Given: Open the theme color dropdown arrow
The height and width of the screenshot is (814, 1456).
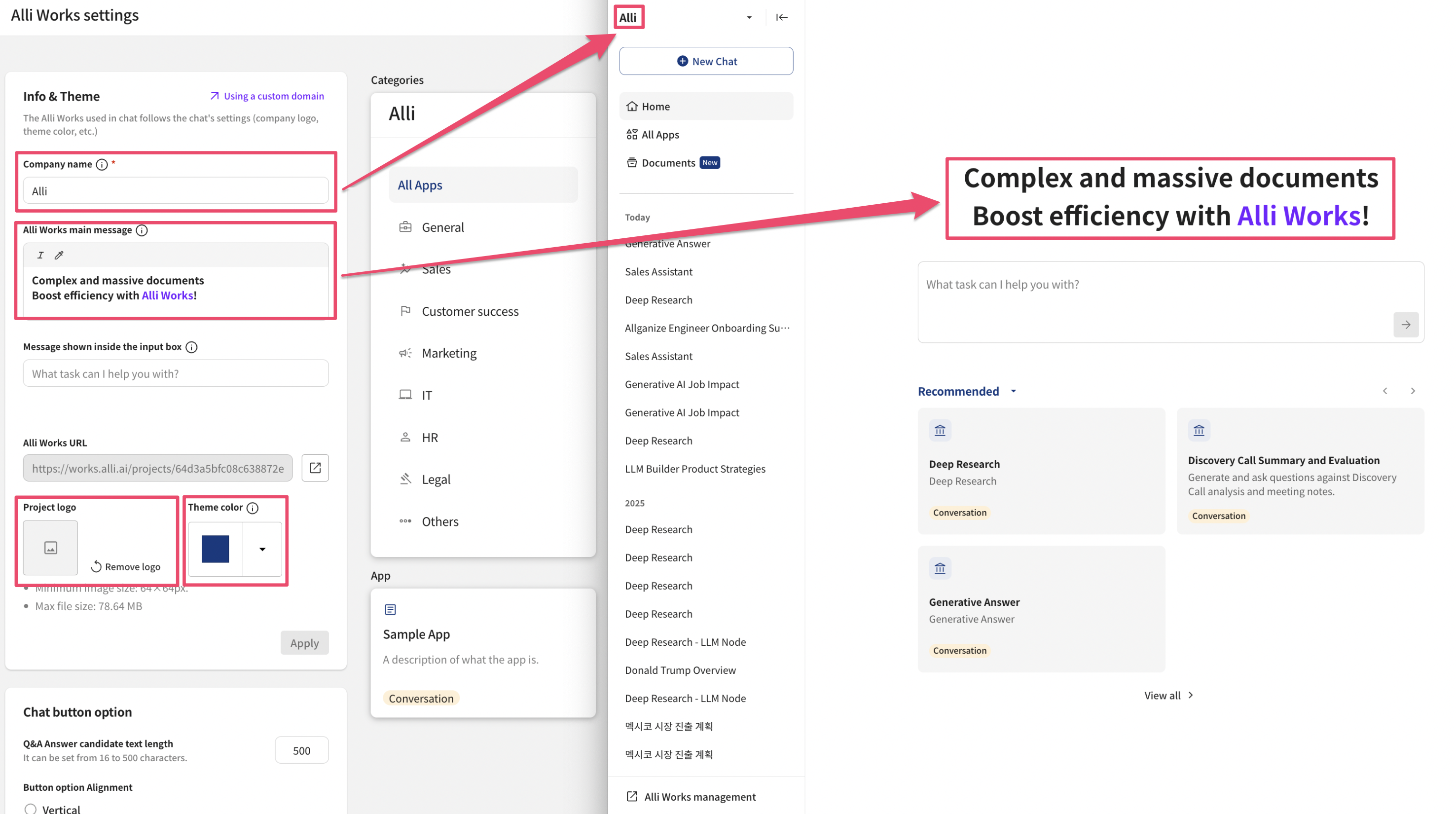Looking at the screenshot, I should (262, 549).
